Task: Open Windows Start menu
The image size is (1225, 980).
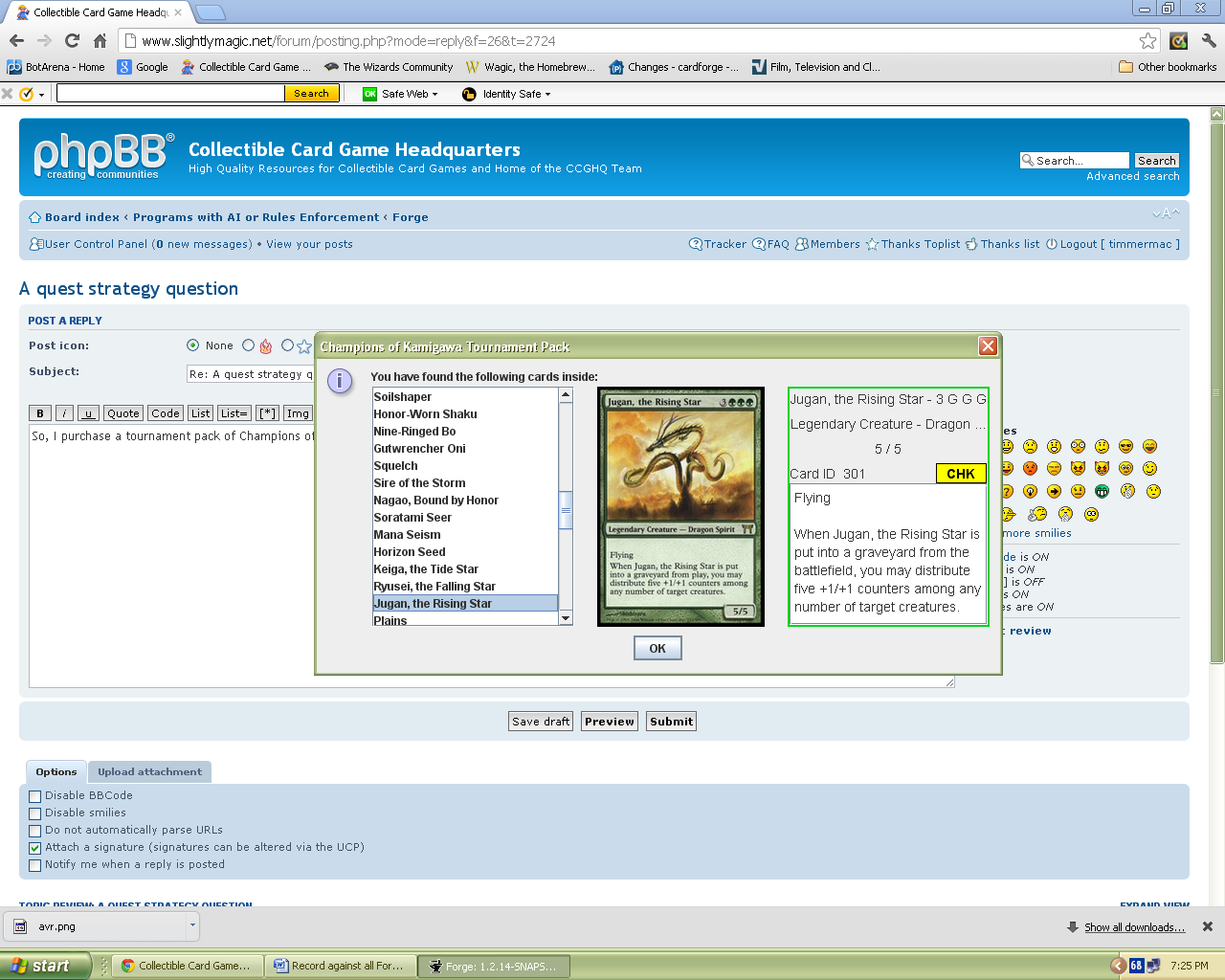Action: [45, 966]
